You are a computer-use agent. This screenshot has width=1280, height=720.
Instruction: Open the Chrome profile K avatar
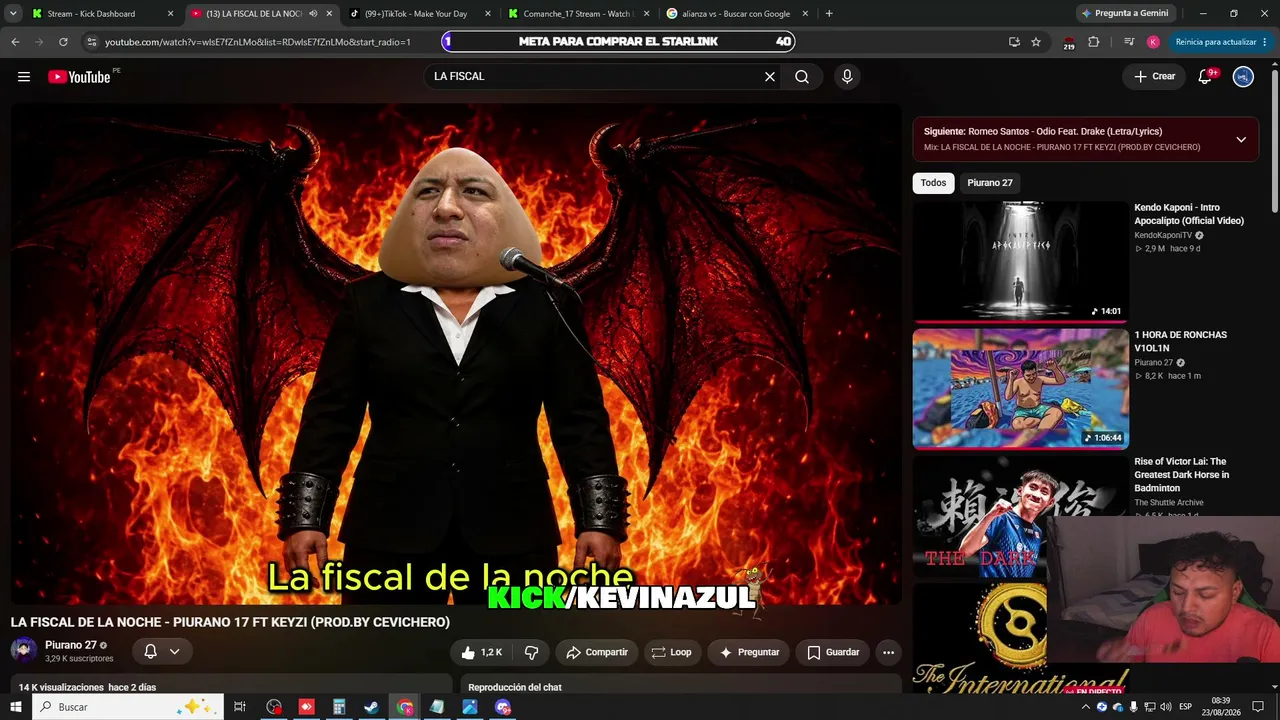[1153, 42]
